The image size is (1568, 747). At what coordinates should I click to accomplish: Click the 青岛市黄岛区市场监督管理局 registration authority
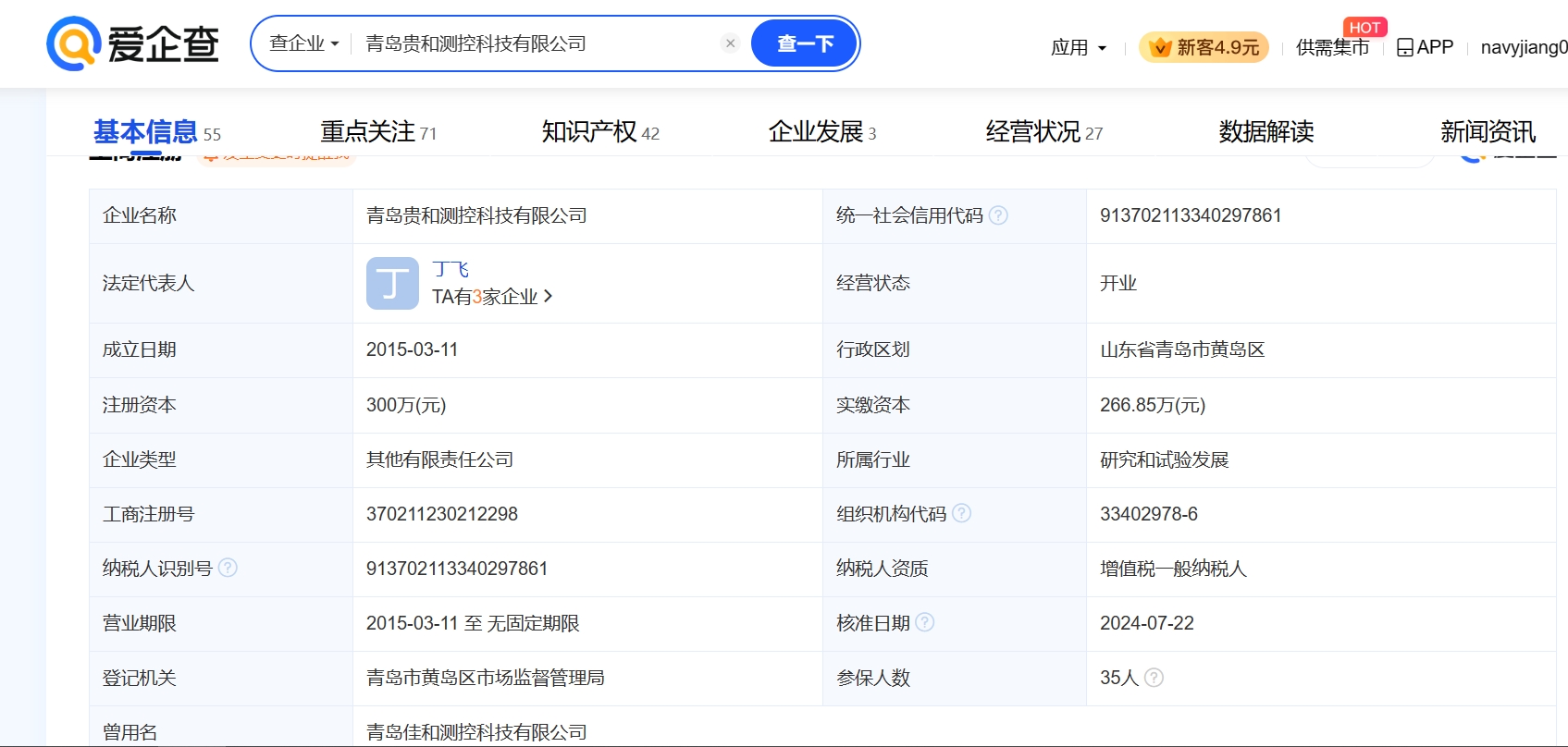pyautogui.click(x=486, y=678)
